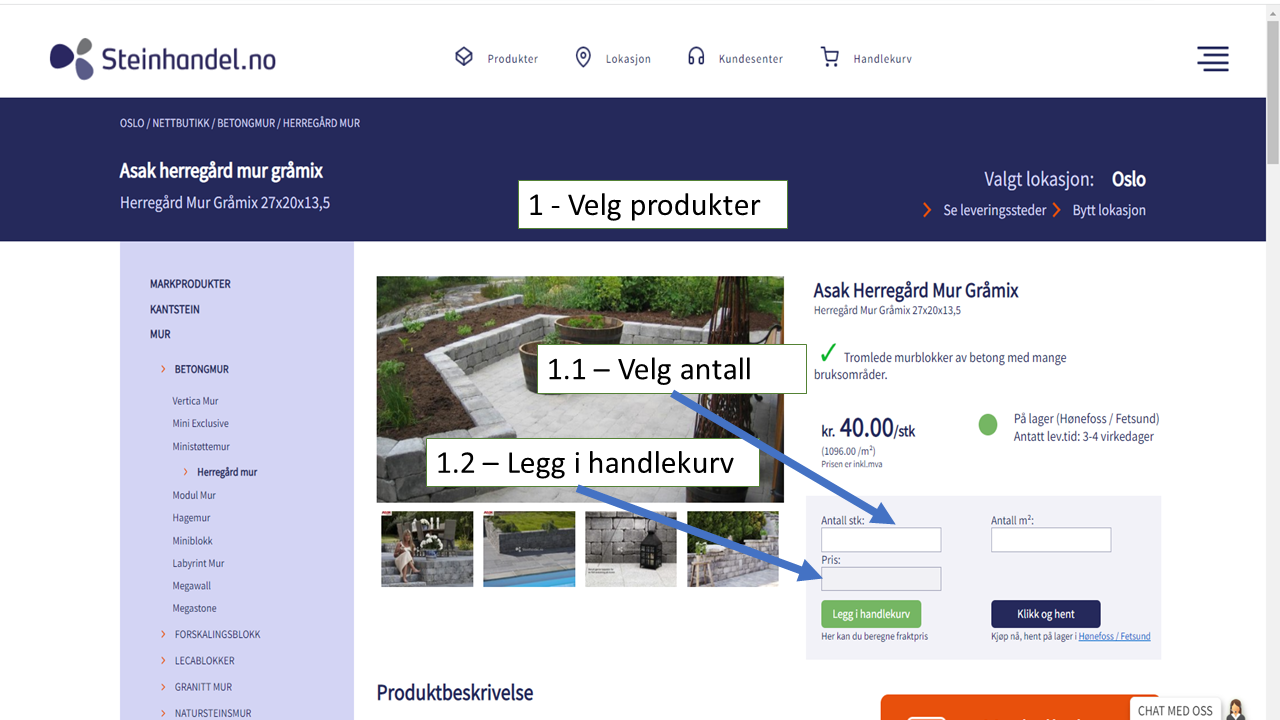This screenshot has width=1280, height=720.
Task: Go to OSLO in breadcrumb
Action: (132, 123)
